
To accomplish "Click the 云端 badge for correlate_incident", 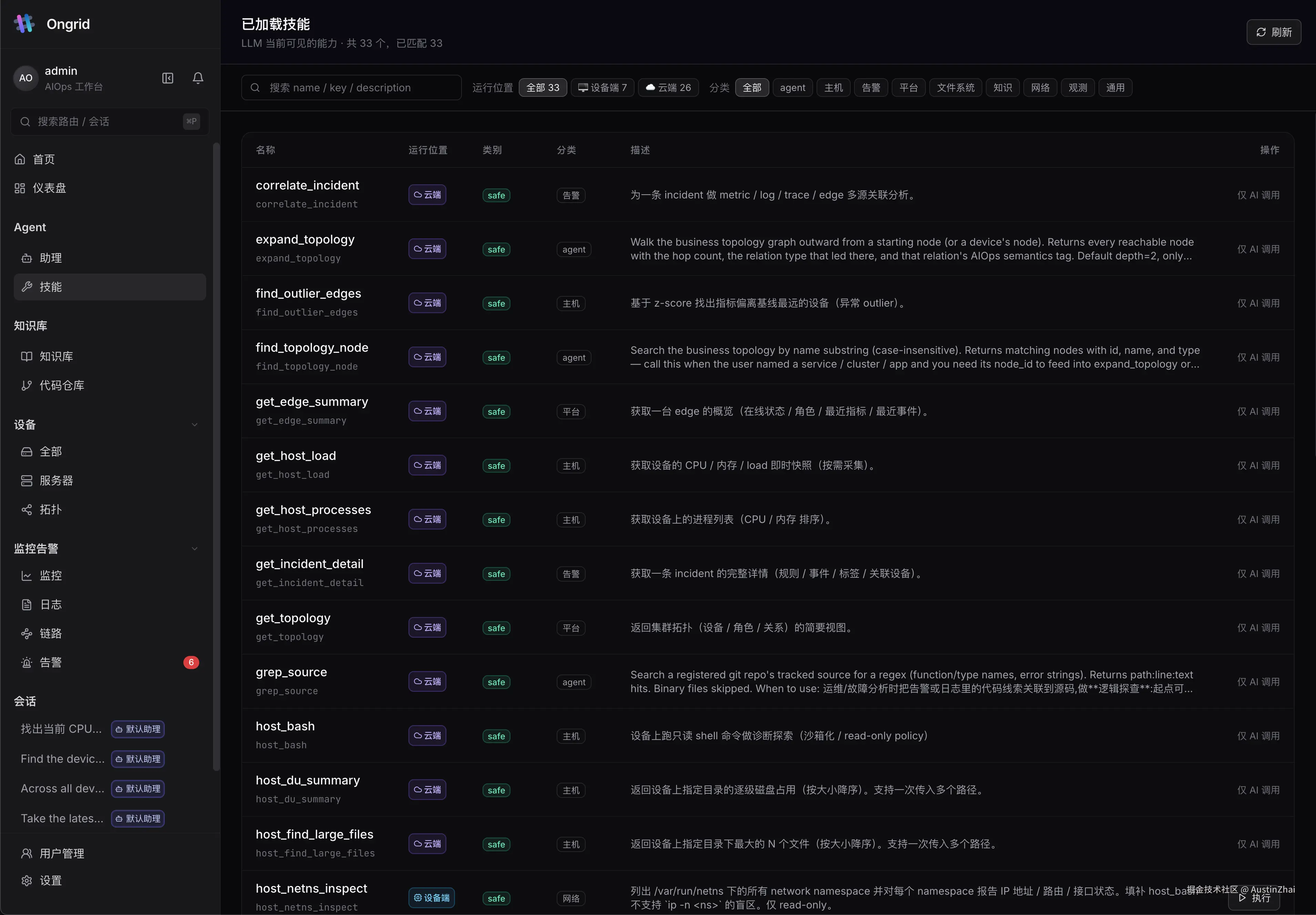I will click(x=427, y=195).
